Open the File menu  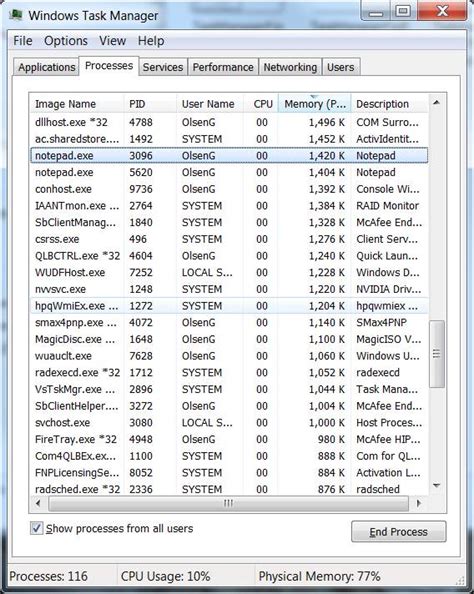tap(23, 41)
